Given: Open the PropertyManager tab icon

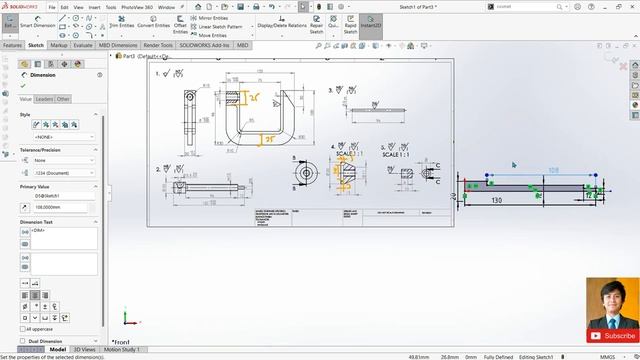Looking at the screenshot, I should [38, 64].
